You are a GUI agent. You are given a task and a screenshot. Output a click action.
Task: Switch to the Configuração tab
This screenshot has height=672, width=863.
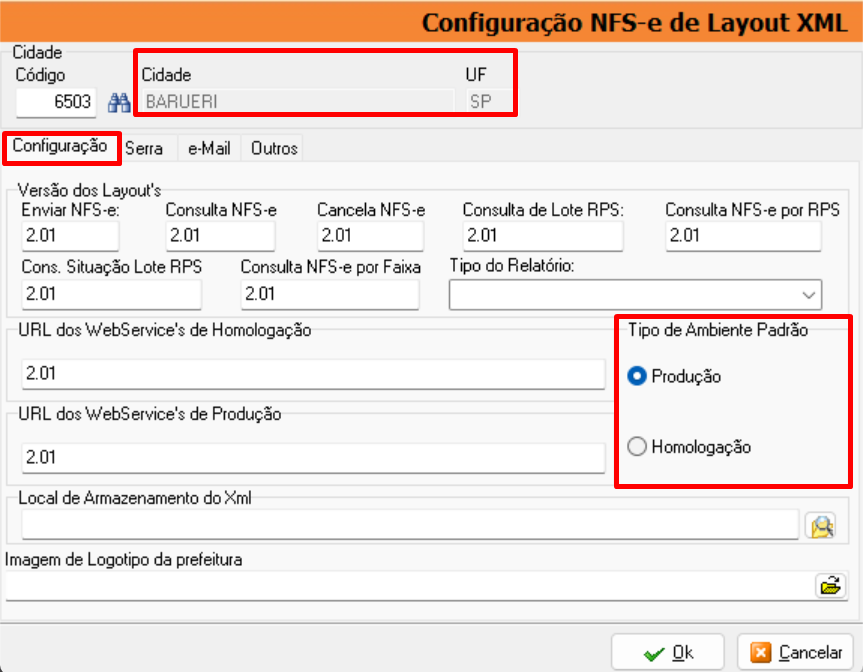(60, 146)
